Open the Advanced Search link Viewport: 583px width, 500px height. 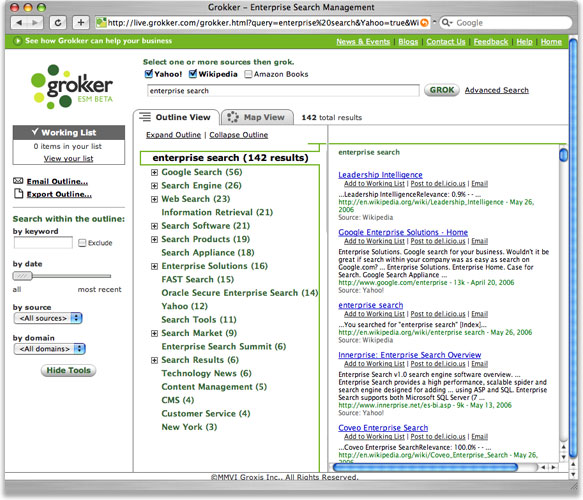tap(496, 90)
